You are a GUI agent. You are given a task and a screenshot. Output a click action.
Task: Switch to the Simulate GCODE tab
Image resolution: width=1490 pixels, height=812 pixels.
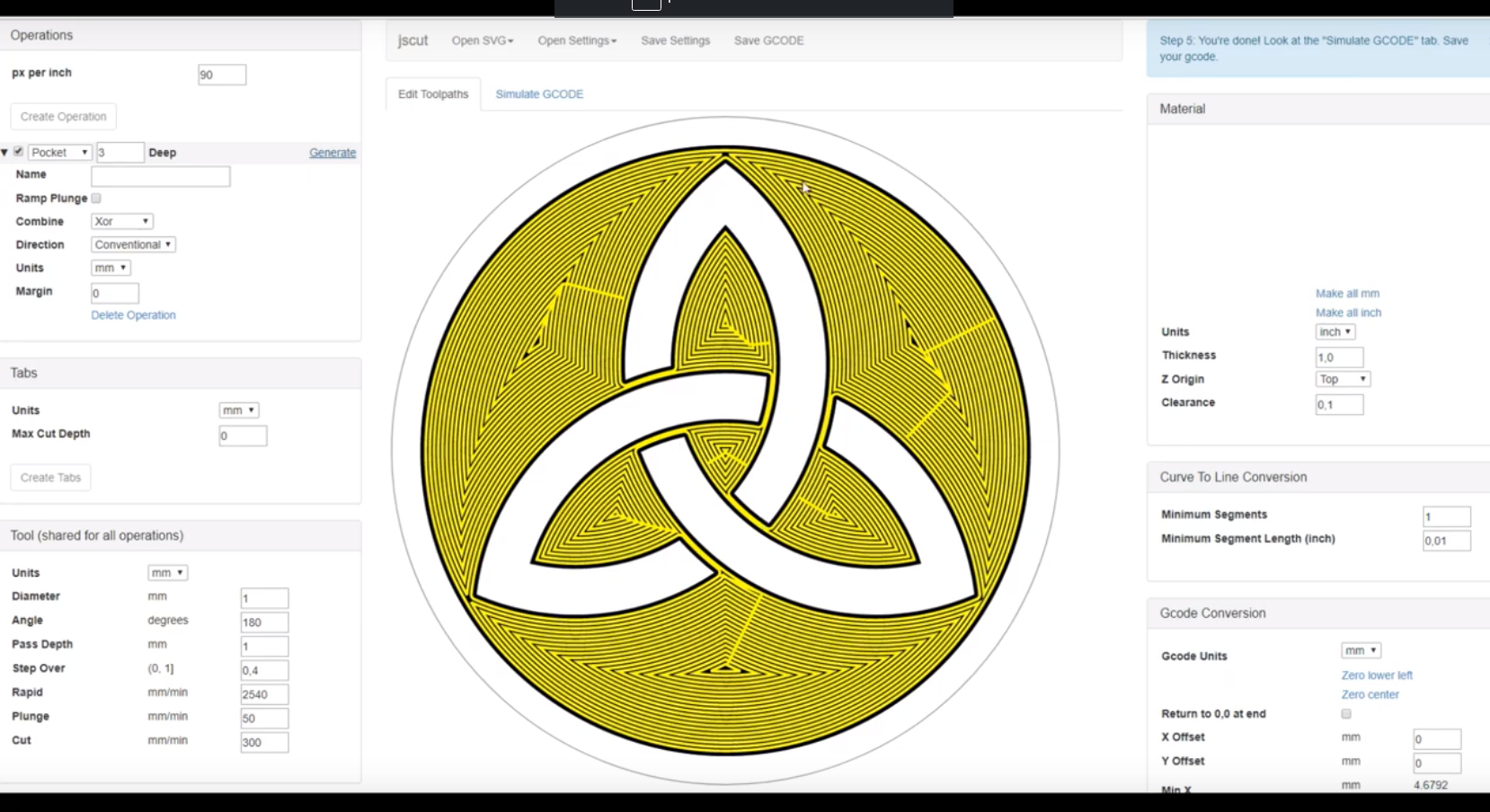click(x=539, y=94)
